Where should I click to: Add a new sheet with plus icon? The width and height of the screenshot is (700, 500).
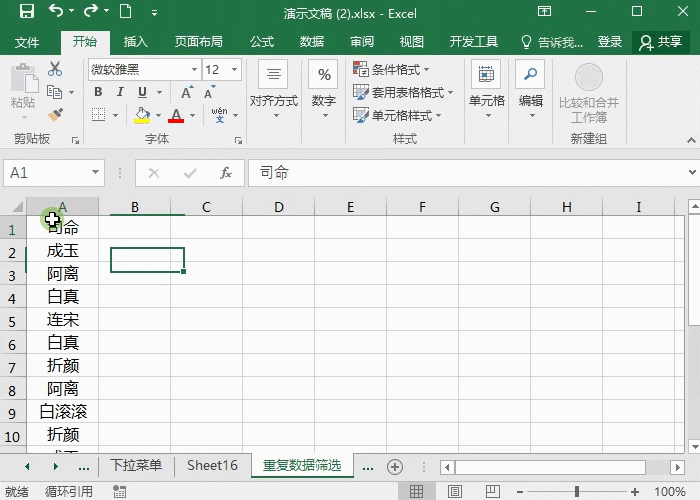pos(395,467)
